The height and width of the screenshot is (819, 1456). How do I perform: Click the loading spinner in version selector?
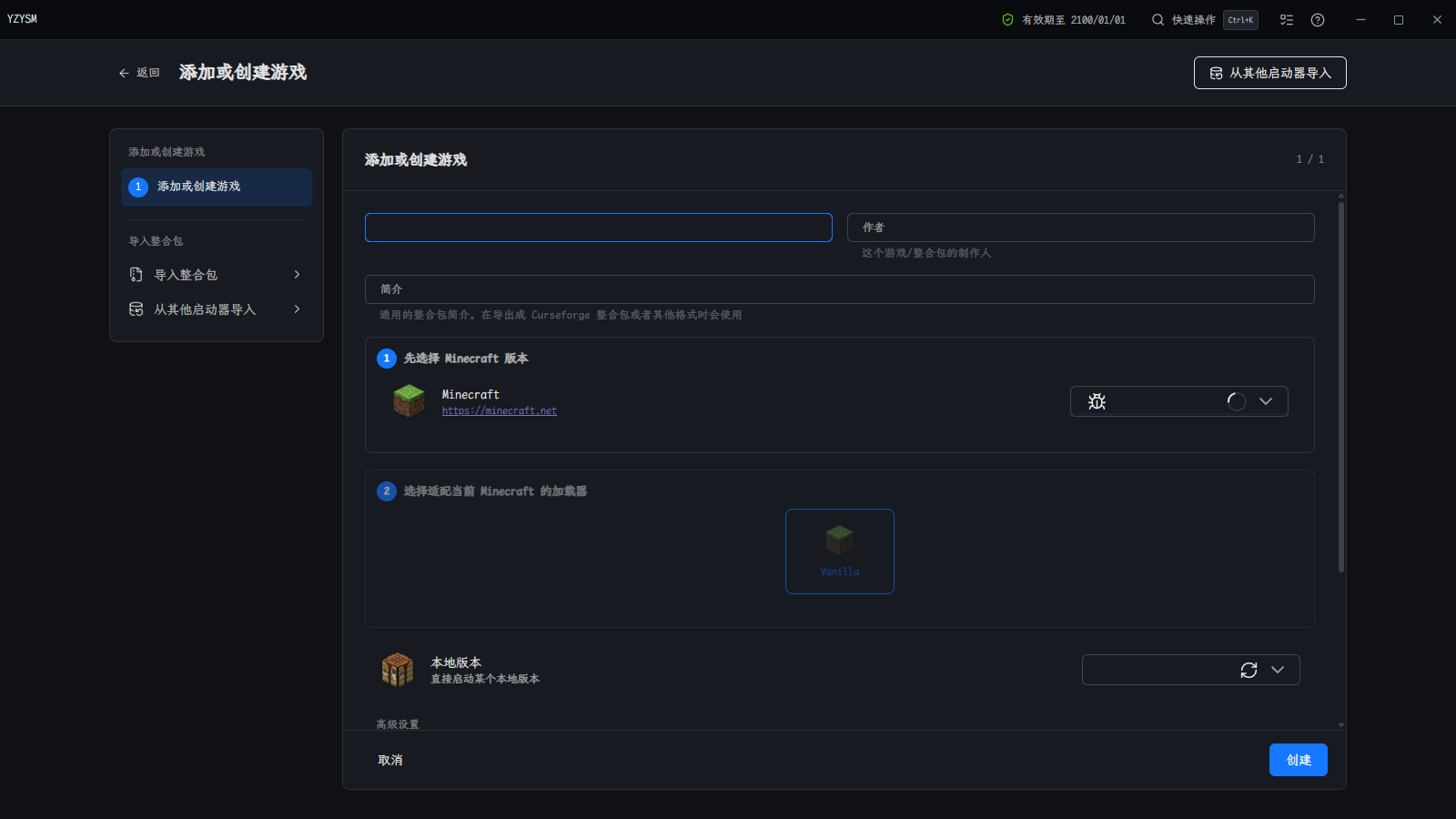1237,401
